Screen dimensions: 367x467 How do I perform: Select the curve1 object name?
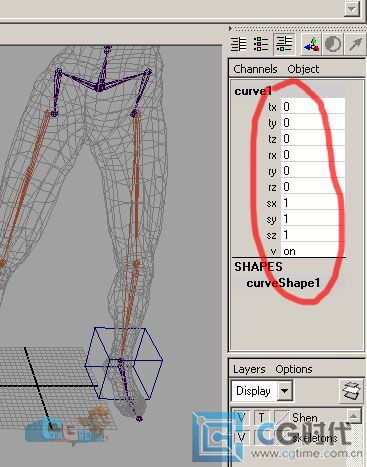253,91
